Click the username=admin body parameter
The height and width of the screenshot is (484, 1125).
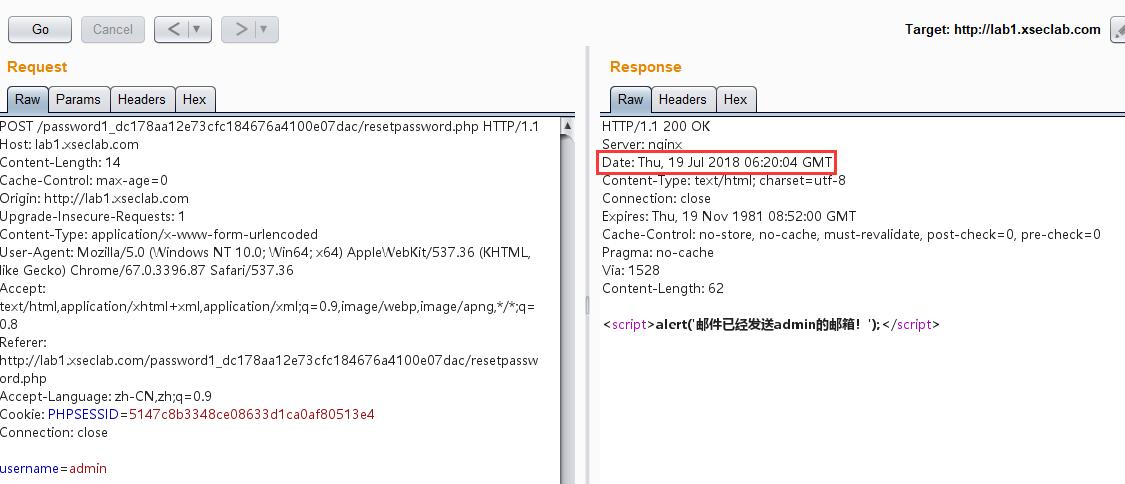coord(53,468)
